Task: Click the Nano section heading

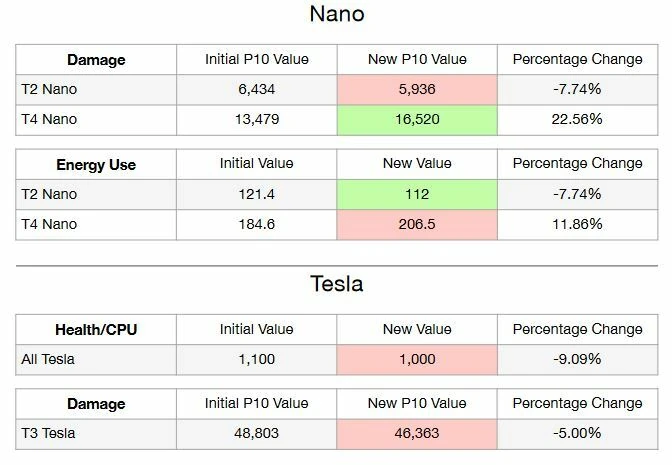Action: pyautogui.click(x=336, y=14)
